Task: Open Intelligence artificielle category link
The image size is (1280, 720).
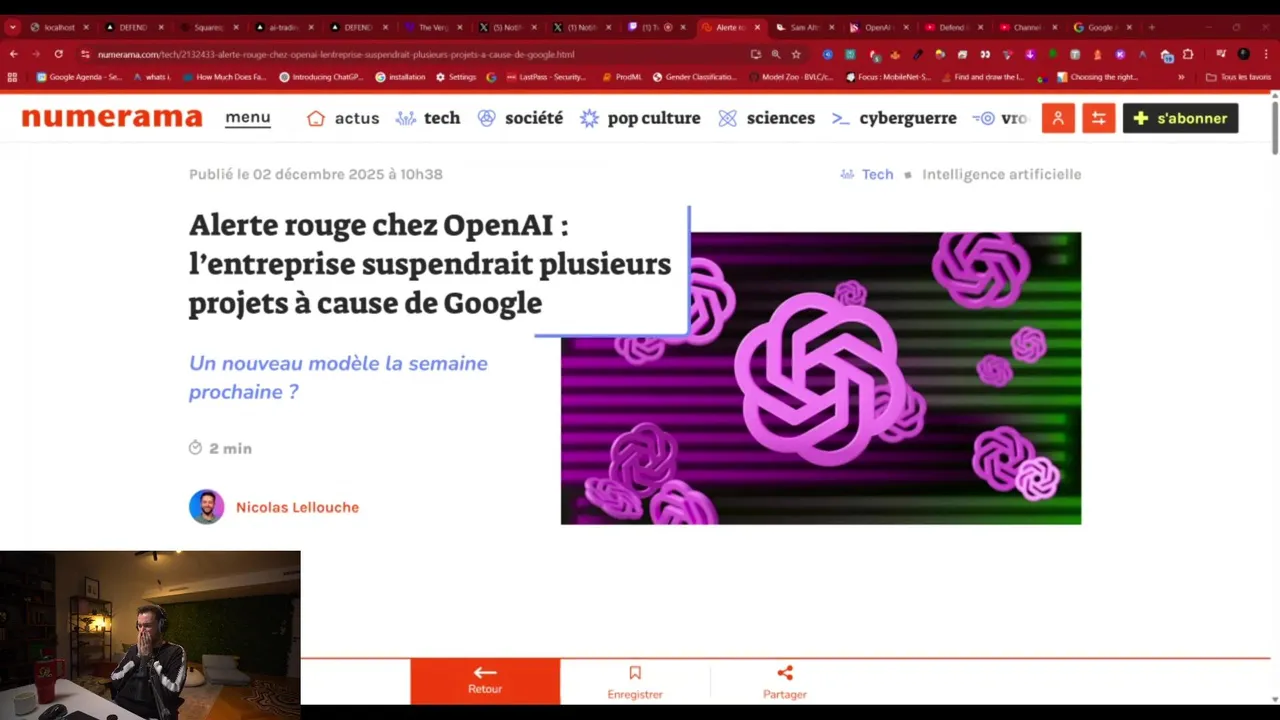Action: pyautogui.click(x=1001, y=174)
